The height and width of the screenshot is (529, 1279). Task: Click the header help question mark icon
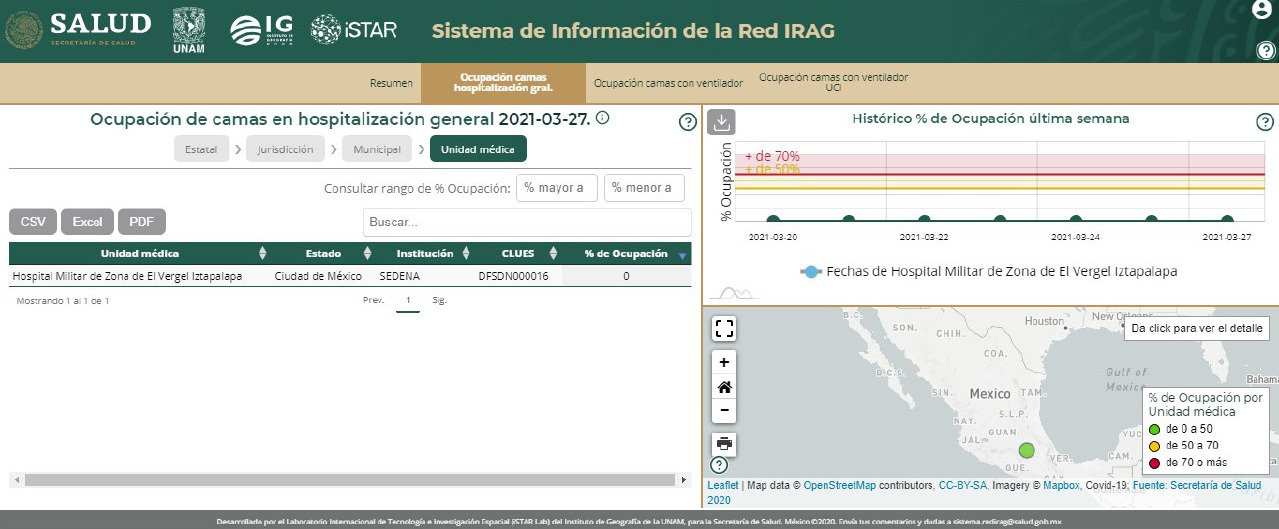(x=1265, y=51)
